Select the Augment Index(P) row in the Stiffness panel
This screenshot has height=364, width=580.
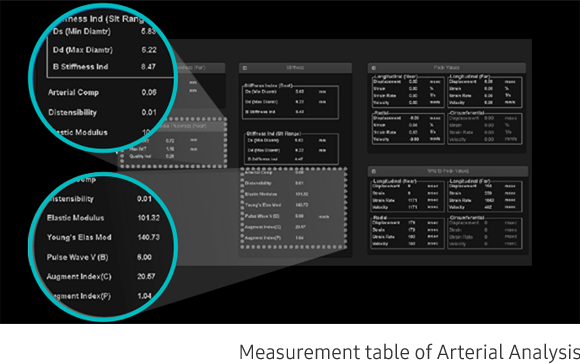point(274,237)
